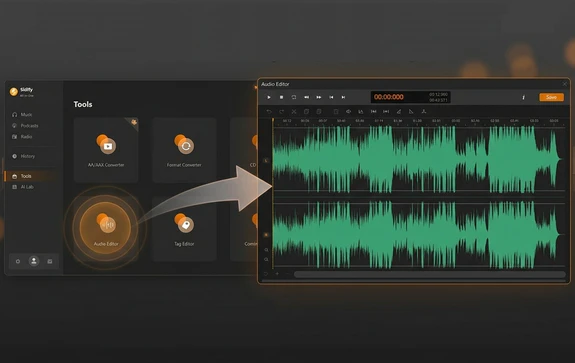Click the "Tools" page heading
575x363 pixels.
coord(83,104)
